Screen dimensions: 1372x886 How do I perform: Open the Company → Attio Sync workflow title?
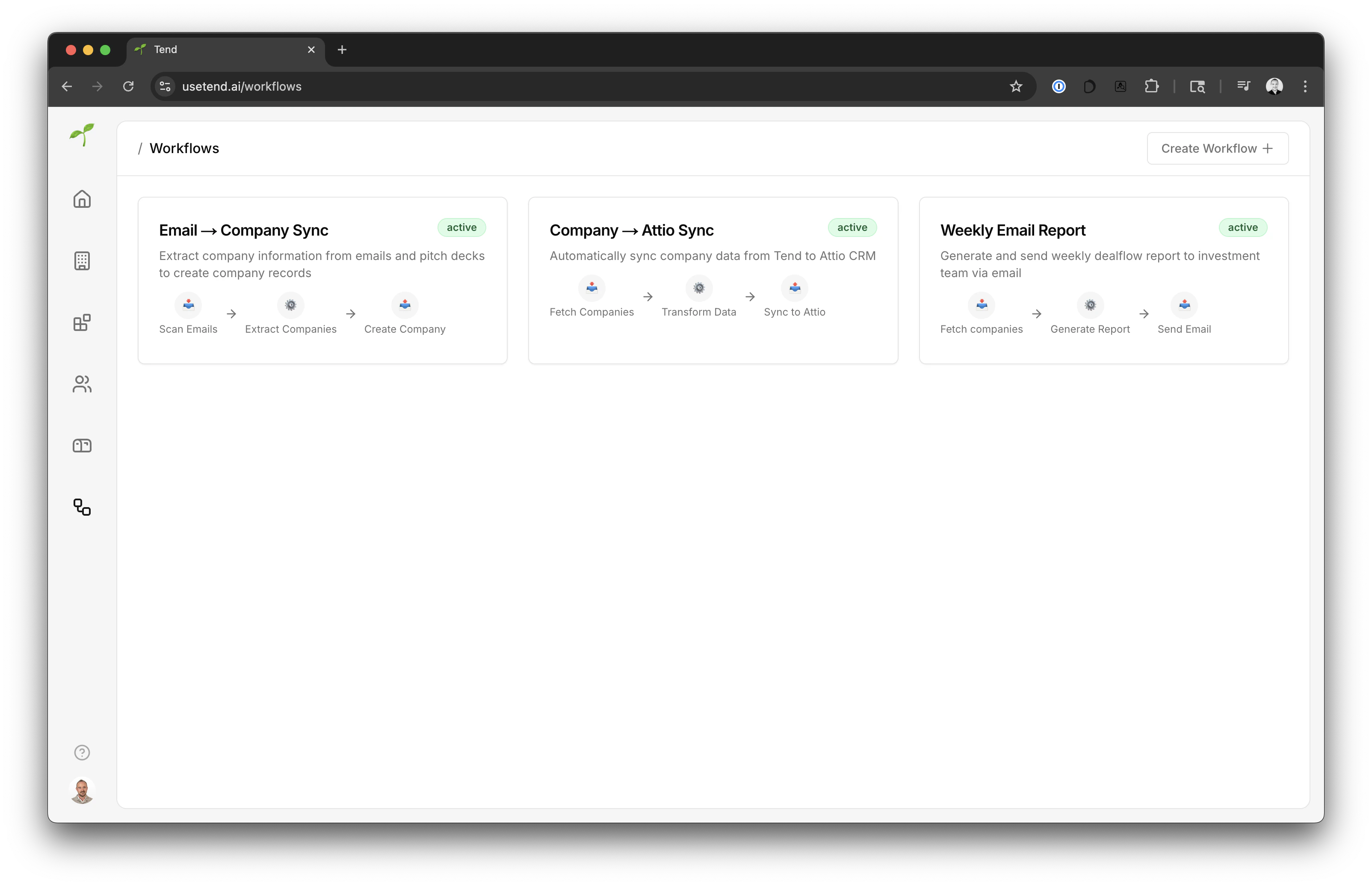[x=631, y=230]
